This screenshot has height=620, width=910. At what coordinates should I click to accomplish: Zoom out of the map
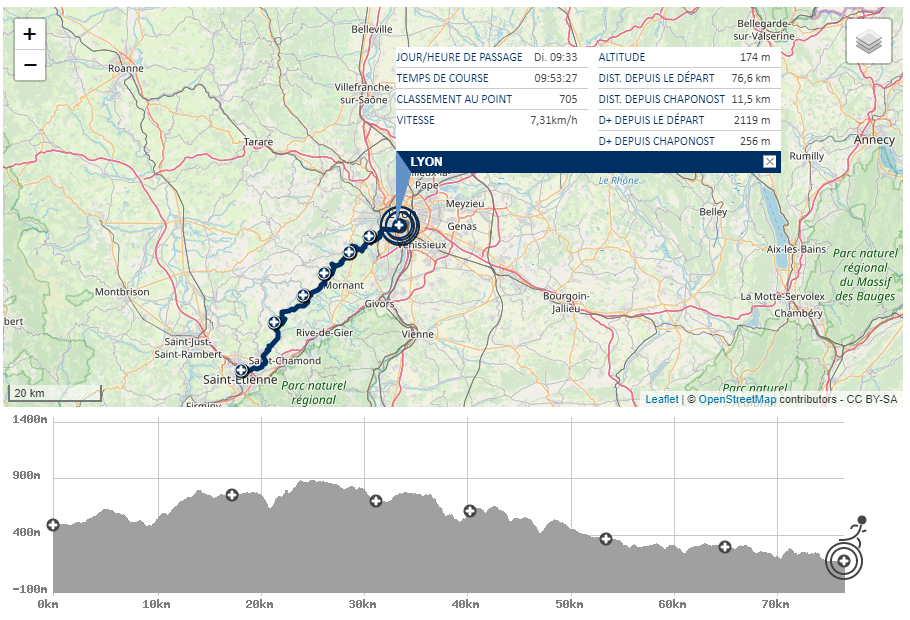coord(30,66)
